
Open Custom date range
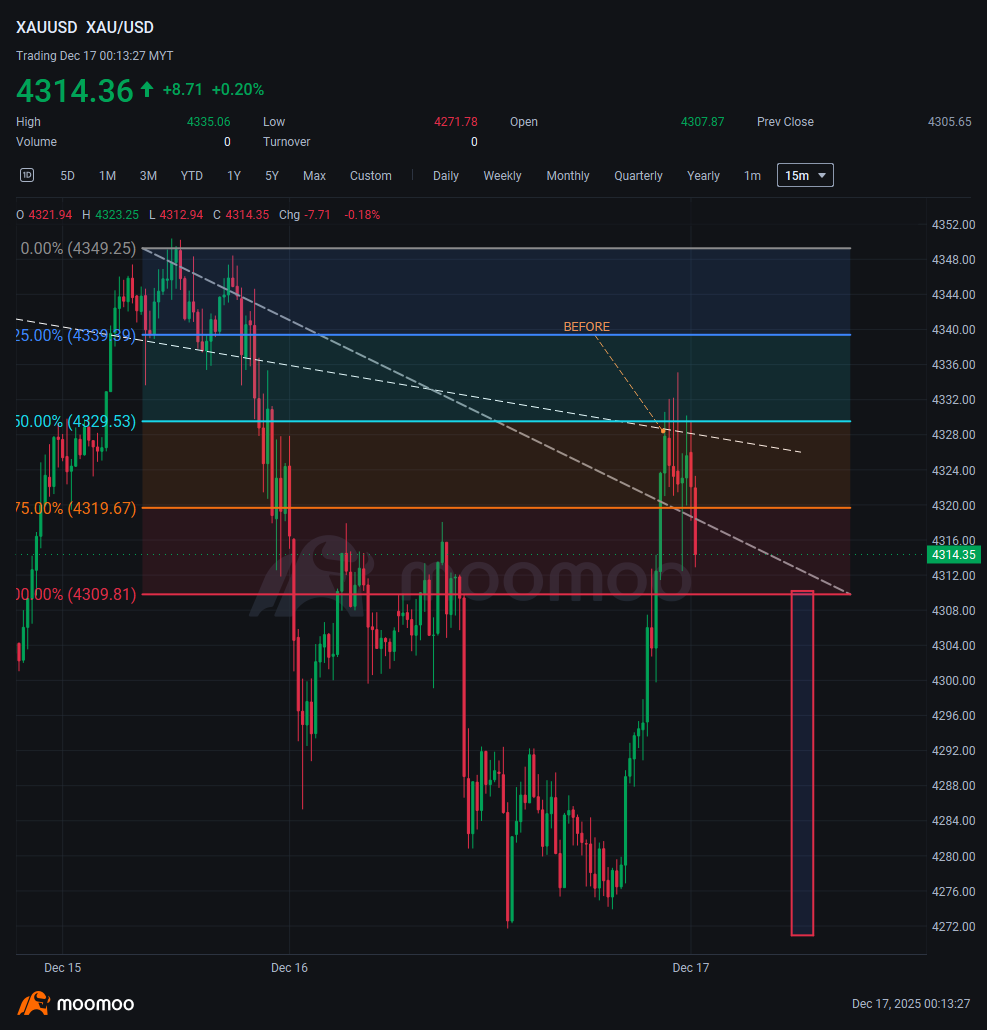tap(371, 176)
